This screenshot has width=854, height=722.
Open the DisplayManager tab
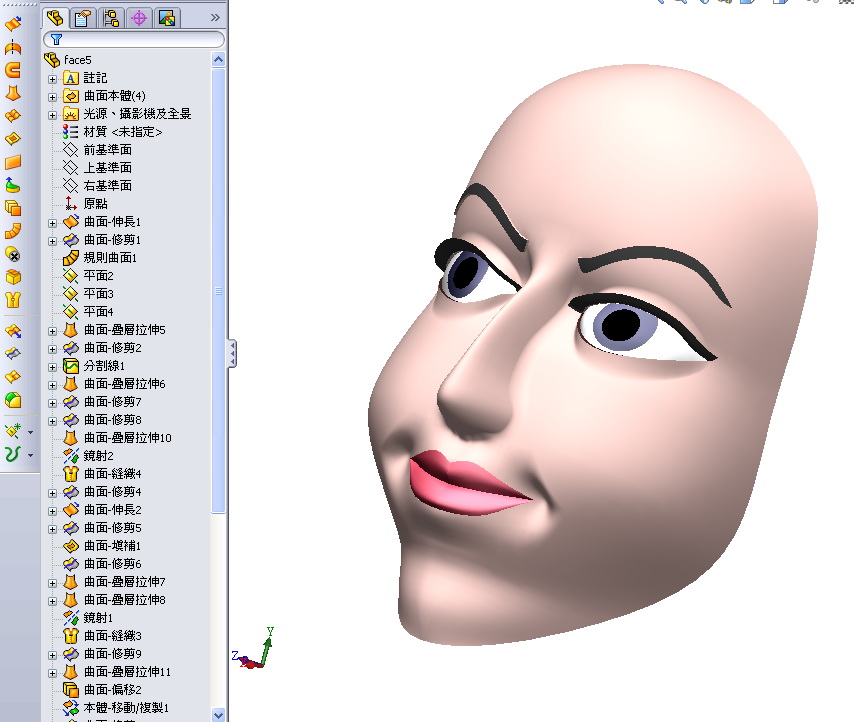(x=166, y=16)
